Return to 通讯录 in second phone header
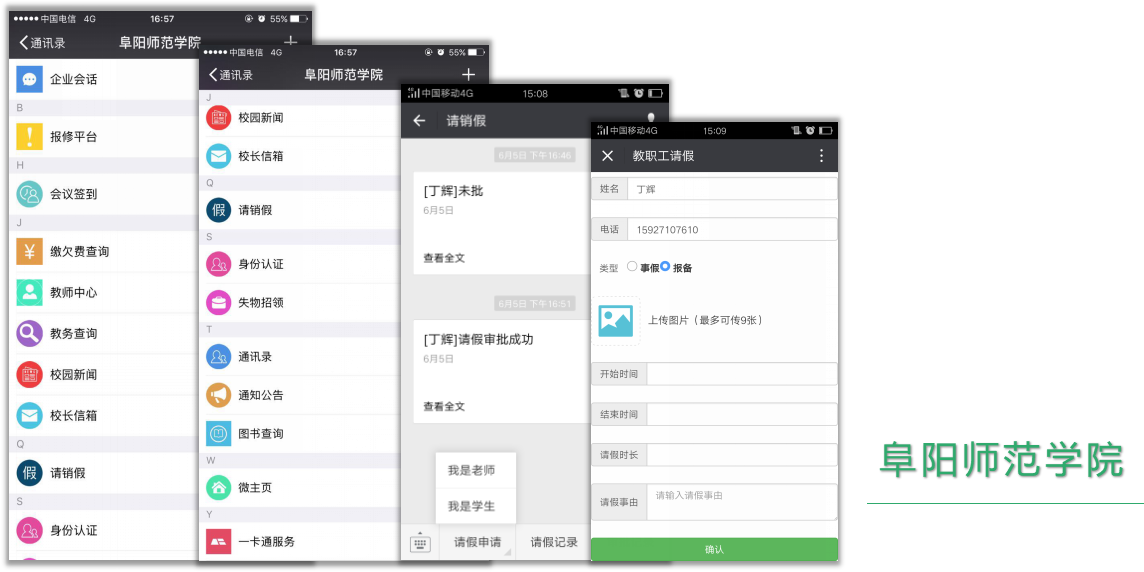Viewport: 1144px width, 572px height. [x=231, y=74]
